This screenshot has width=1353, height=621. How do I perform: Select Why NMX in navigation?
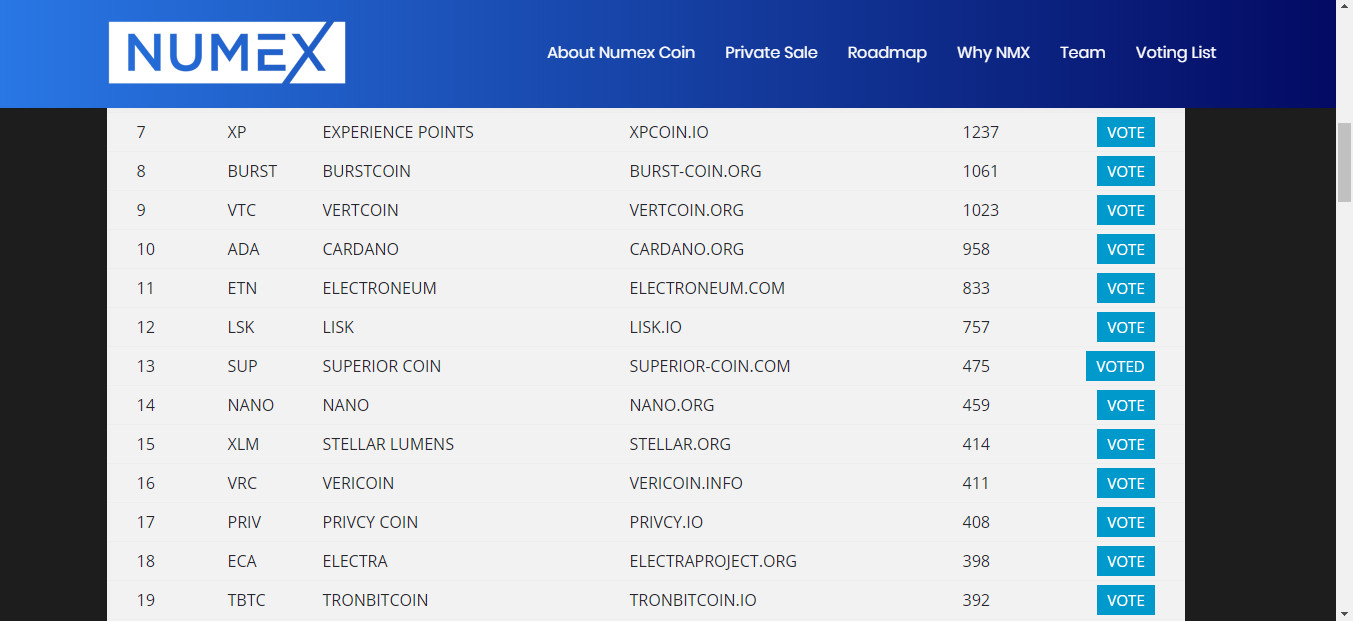tap(993, 52)
